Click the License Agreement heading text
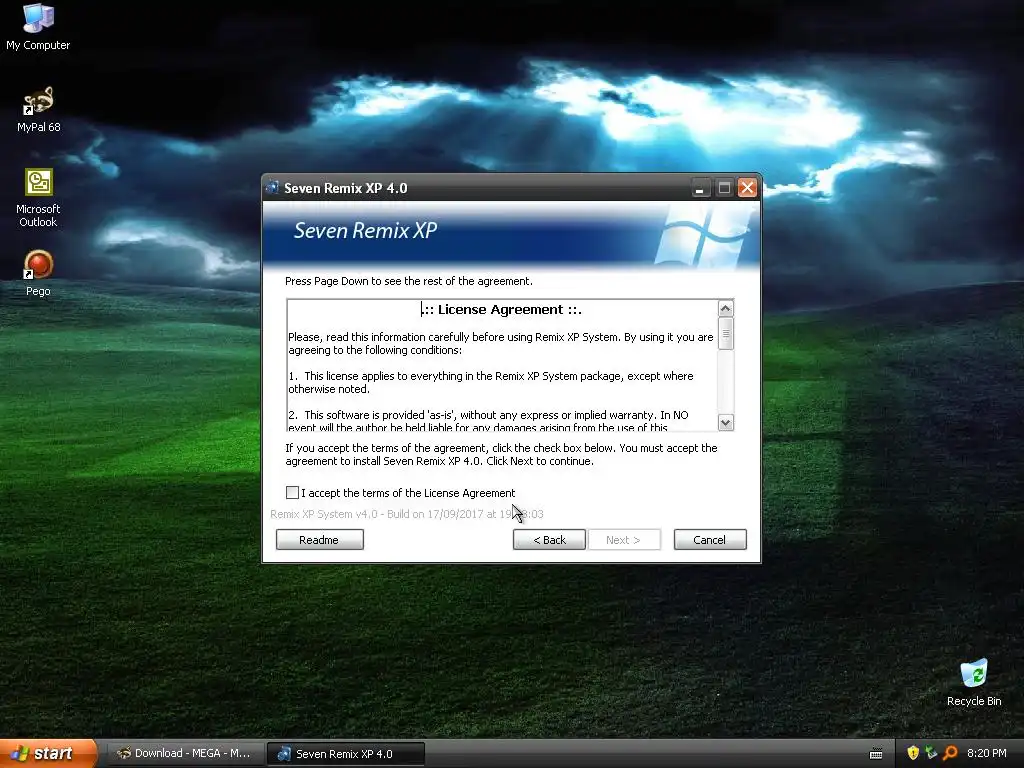 click(501, 310)
